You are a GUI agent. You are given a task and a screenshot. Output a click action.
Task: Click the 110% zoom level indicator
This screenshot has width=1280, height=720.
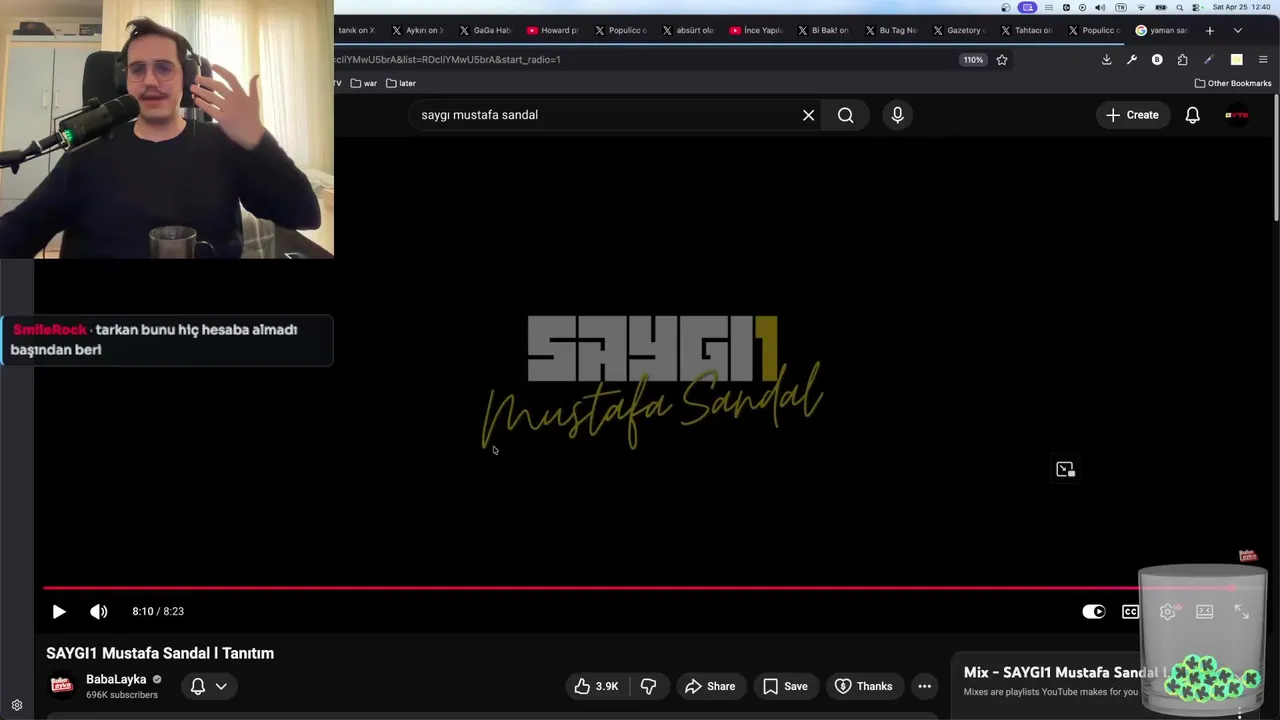[973, 60]
